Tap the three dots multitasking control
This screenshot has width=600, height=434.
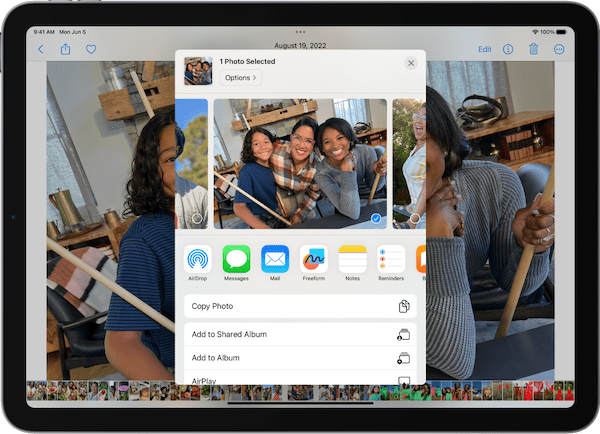click(300, 32)
